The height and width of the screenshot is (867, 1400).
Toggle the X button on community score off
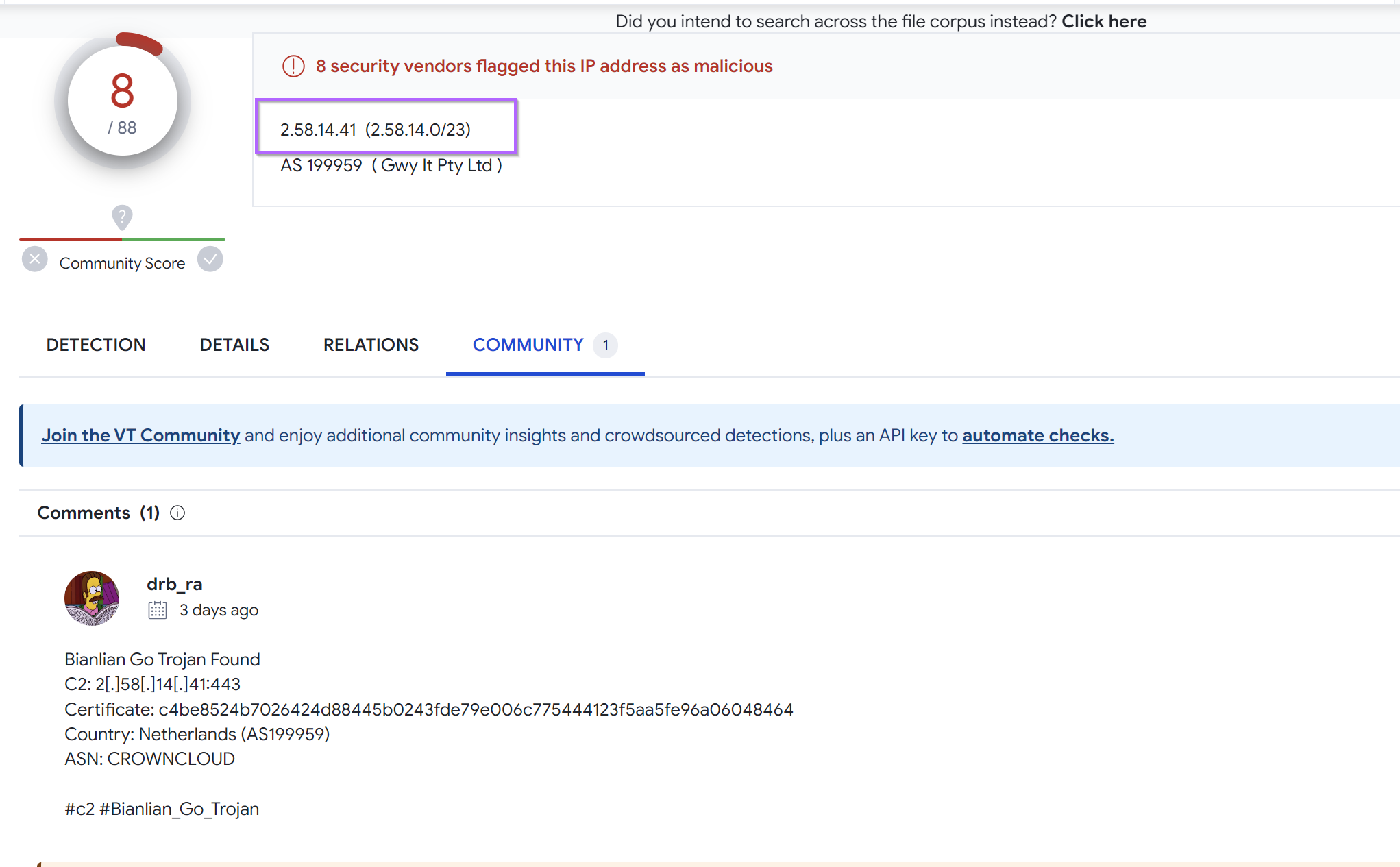(x=33, y=262)
